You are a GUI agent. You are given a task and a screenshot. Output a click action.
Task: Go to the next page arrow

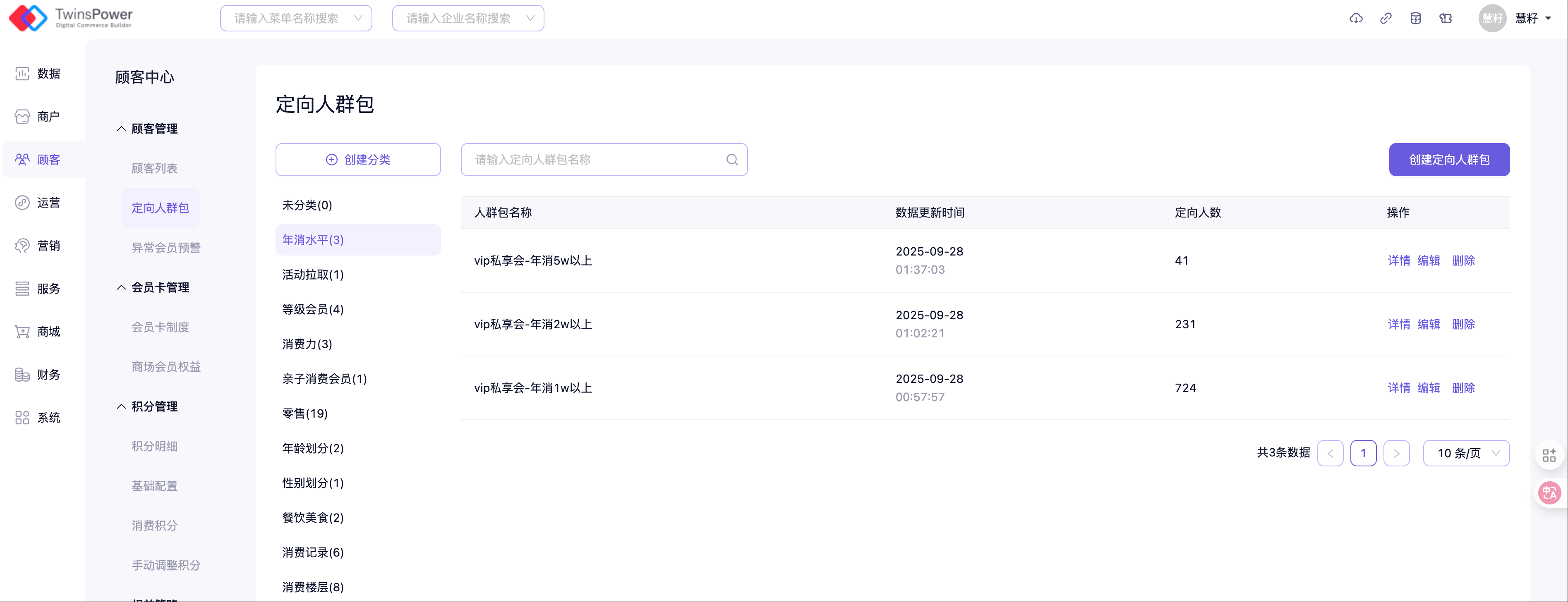1396,453
